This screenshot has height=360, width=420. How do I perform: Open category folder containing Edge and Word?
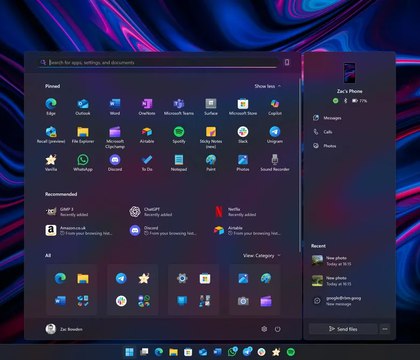click(x=72, y=290)
